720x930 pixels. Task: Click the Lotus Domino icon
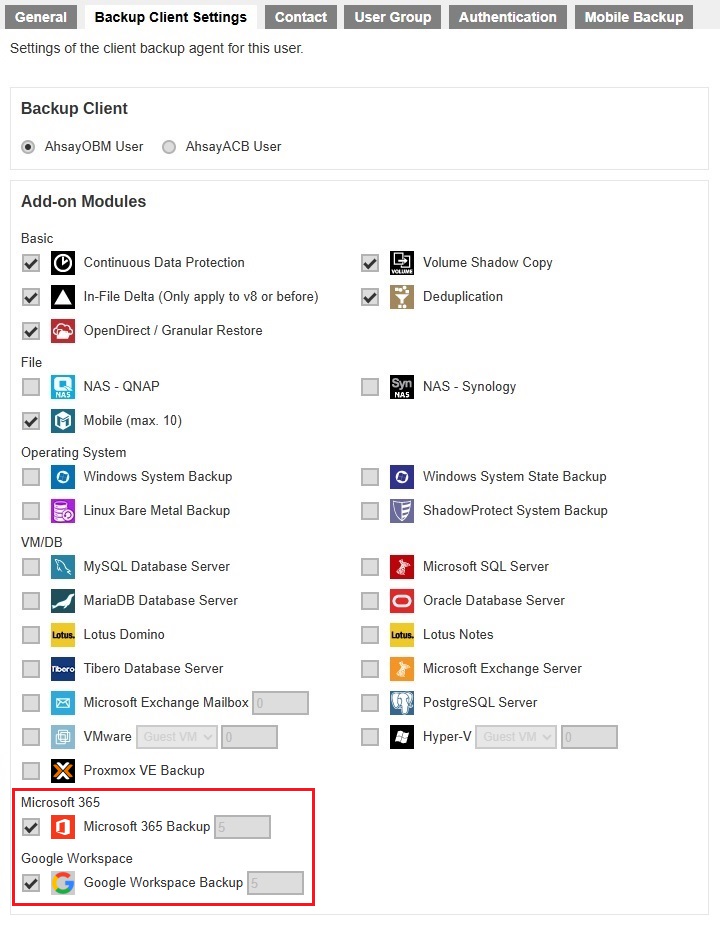coord(63,635)
